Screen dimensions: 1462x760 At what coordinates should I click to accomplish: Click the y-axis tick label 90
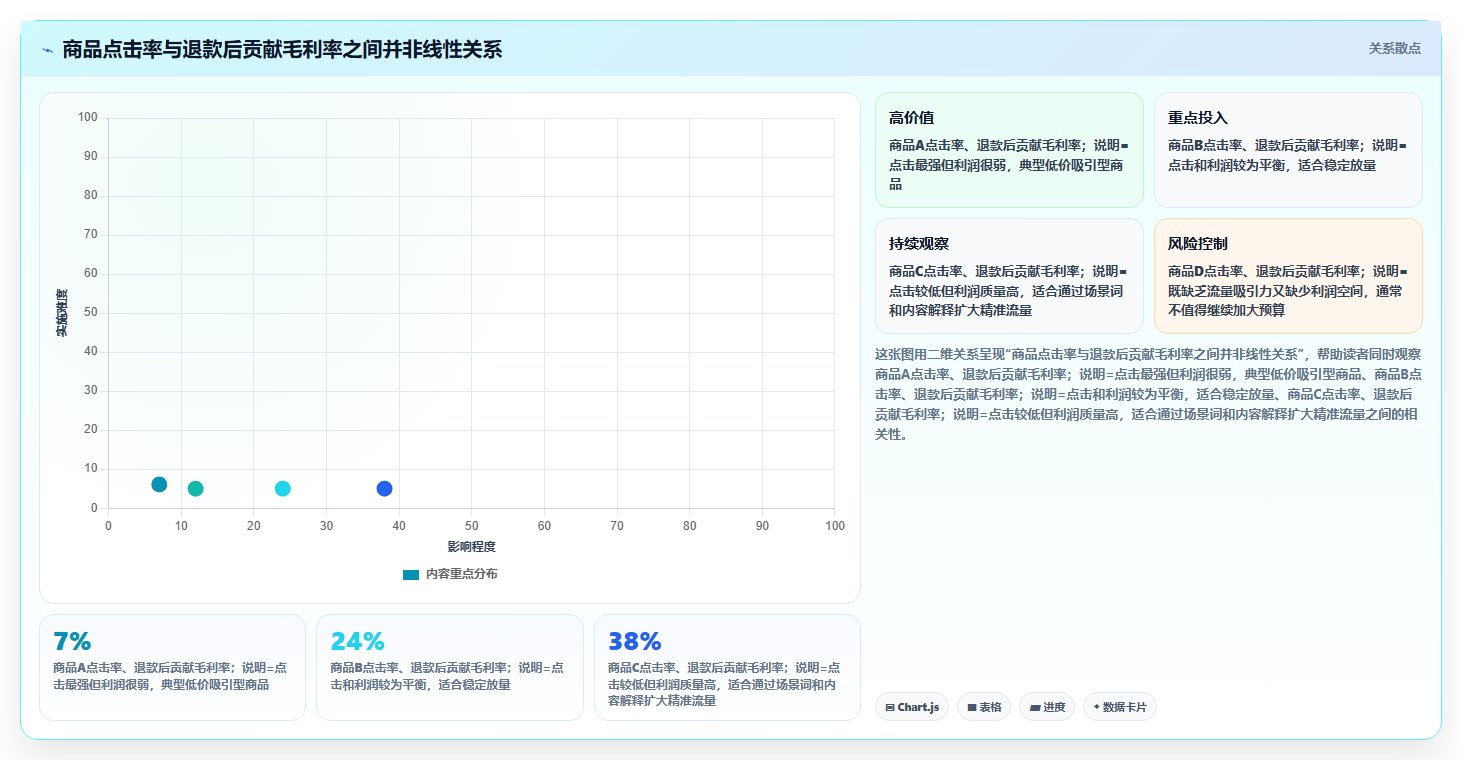(x=91, y=156)
